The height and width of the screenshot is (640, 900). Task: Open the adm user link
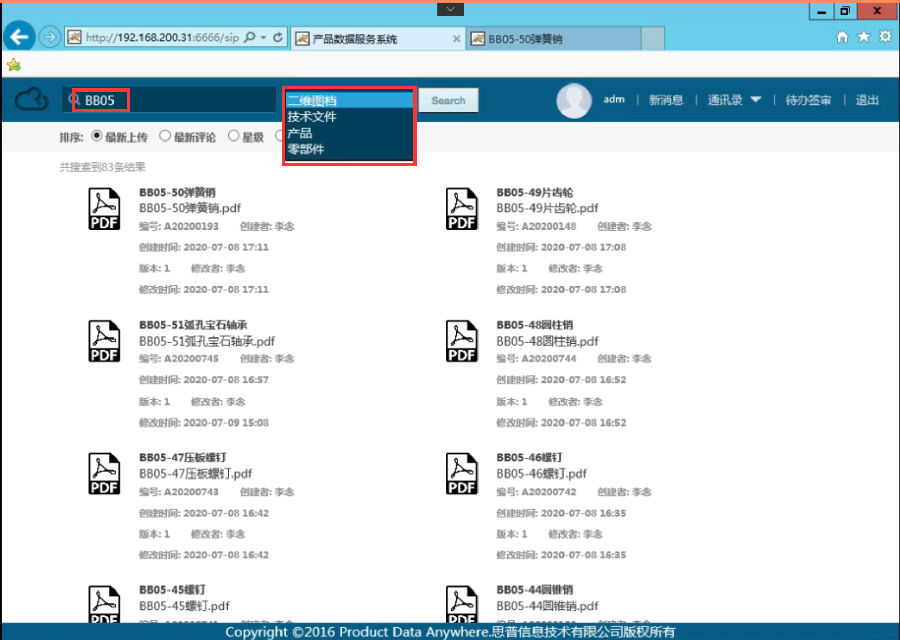pyautogui.click(x=614, y=99)
